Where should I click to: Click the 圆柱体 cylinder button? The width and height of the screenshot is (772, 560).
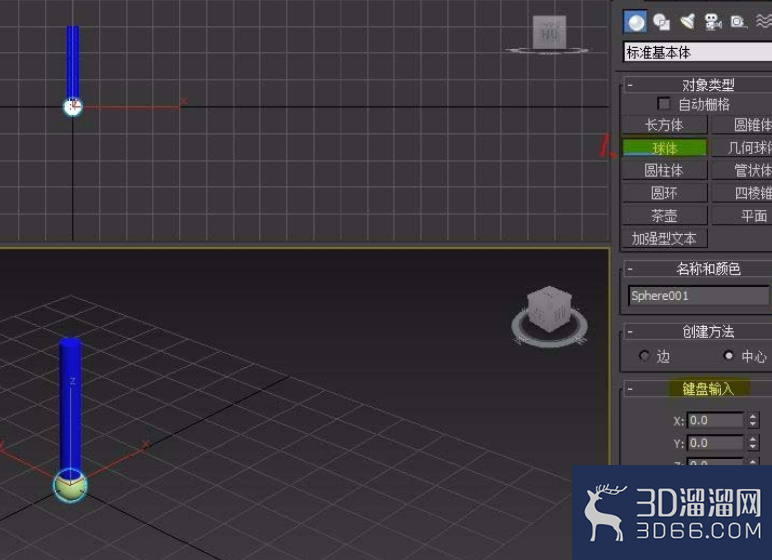[664, 170]
